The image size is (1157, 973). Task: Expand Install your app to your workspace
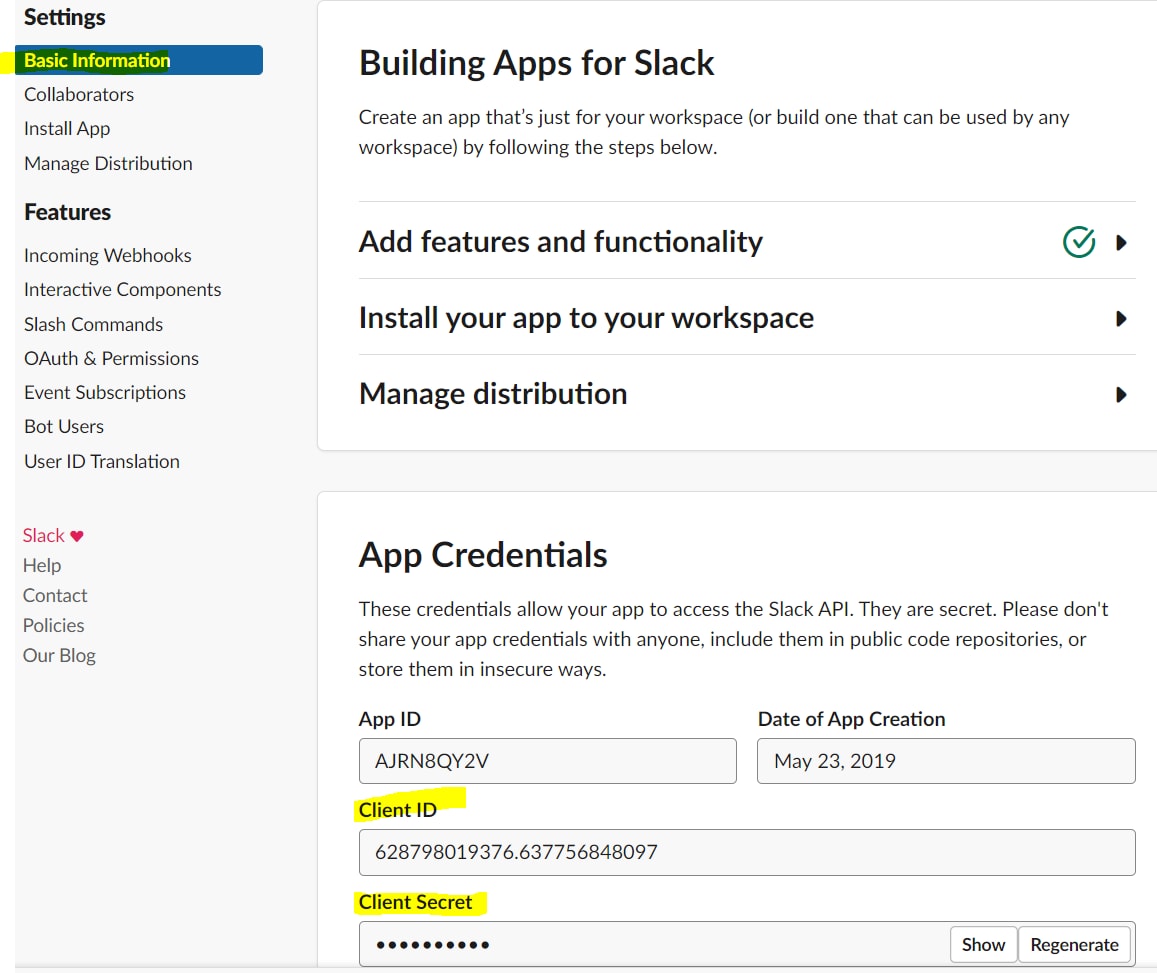(1121, 319)
